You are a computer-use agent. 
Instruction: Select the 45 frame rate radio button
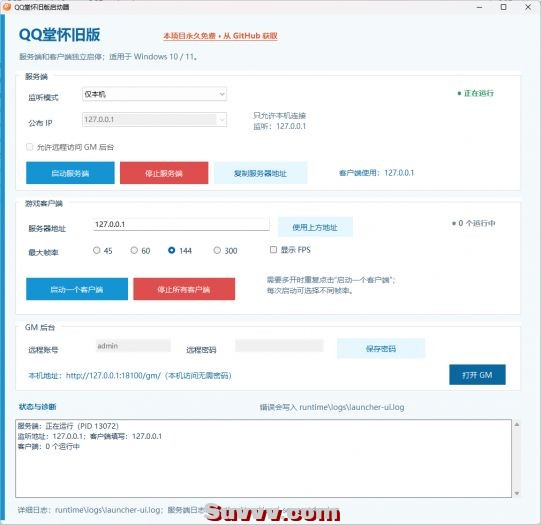tap(97, 250)
